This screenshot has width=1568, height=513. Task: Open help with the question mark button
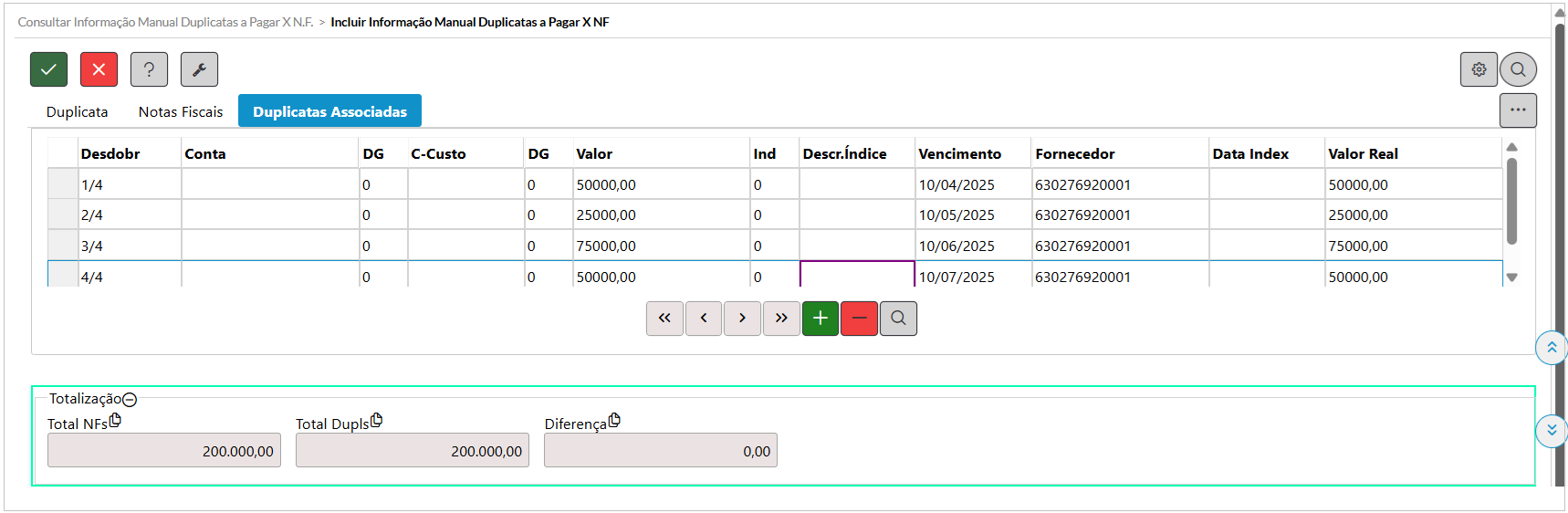tap(149, 69)
